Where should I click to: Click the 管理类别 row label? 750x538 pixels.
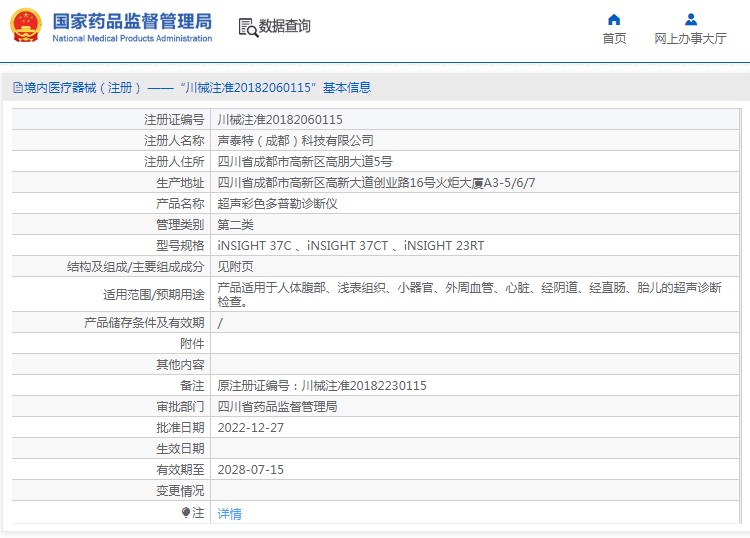(x=180, y=224)
